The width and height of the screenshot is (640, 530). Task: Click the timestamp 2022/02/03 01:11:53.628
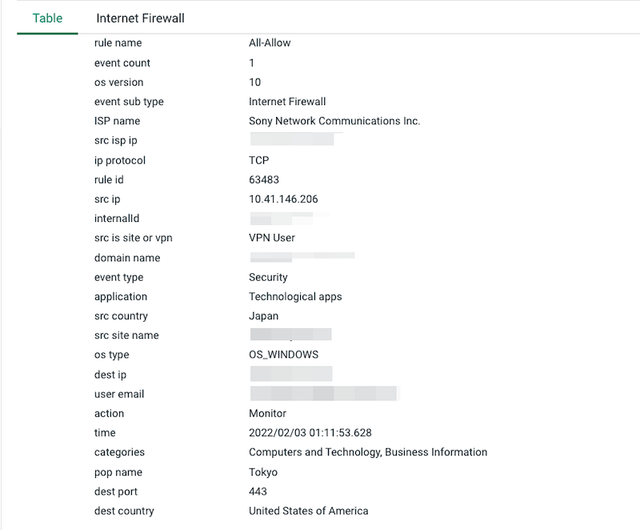[310, 433]
